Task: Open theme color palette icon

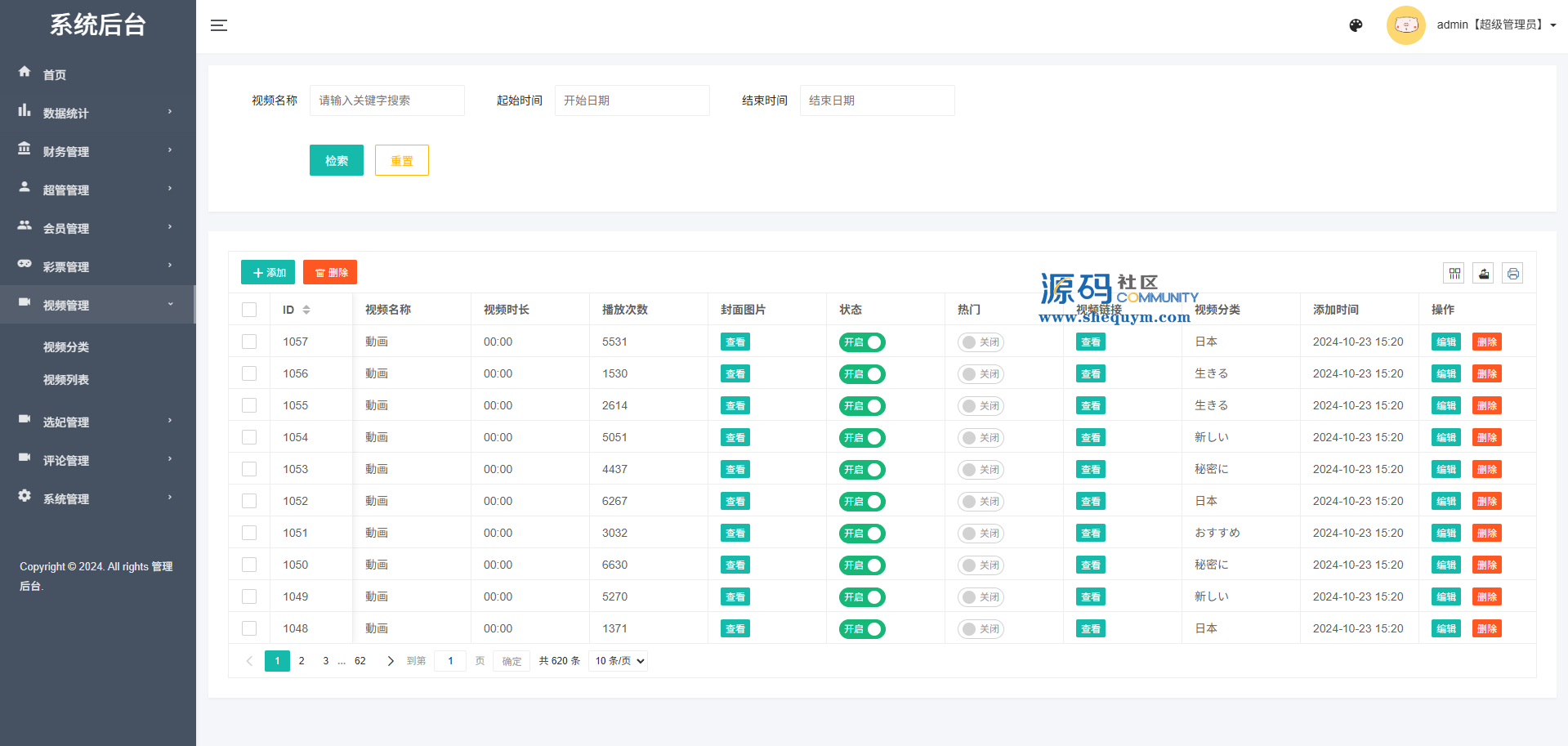Action: click(x=1356, y=25)
